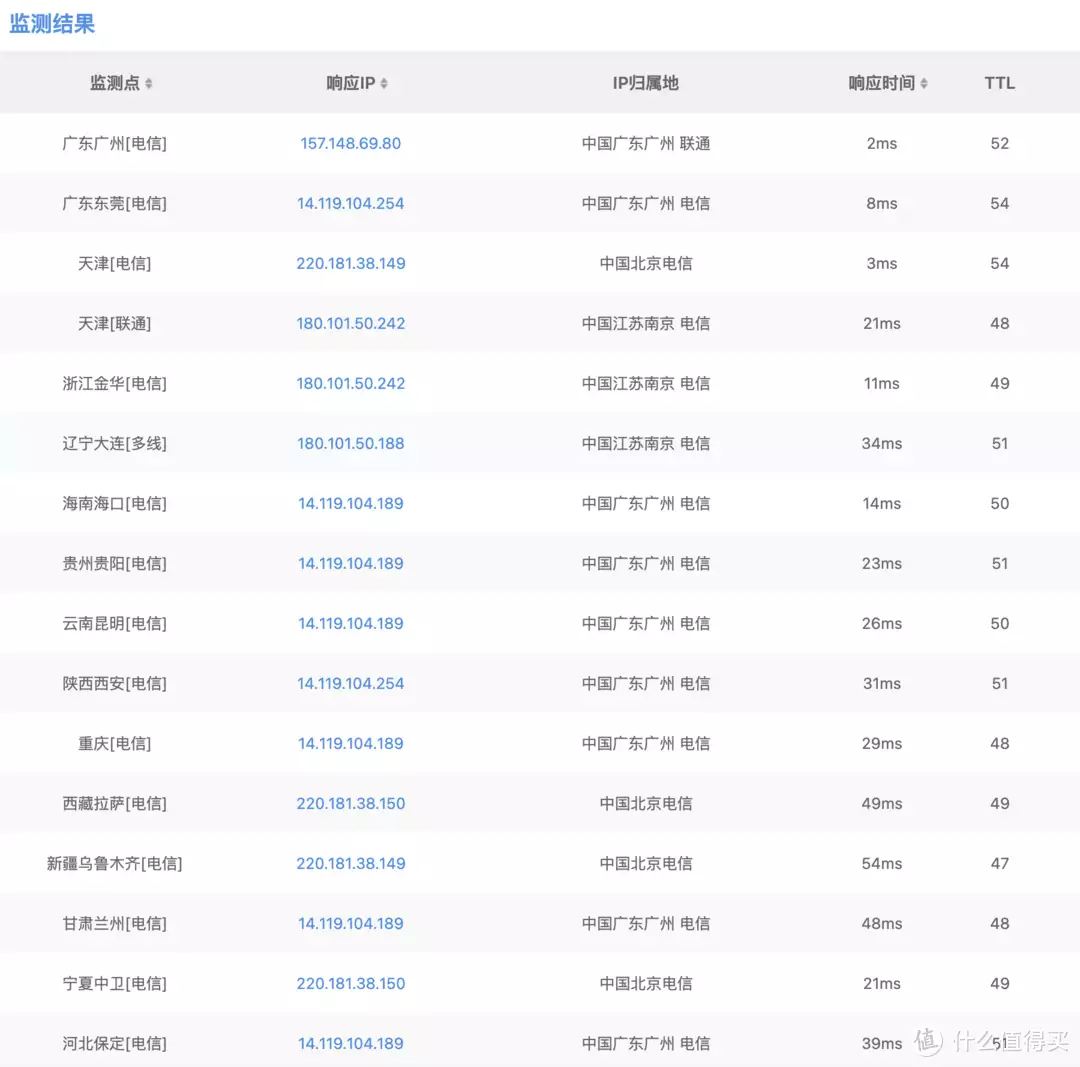Click IP link 220.181.38.149 in 天津[电信] row
The width and height of the screenshot is (1080, 1067).
click(x=350, y=263)
